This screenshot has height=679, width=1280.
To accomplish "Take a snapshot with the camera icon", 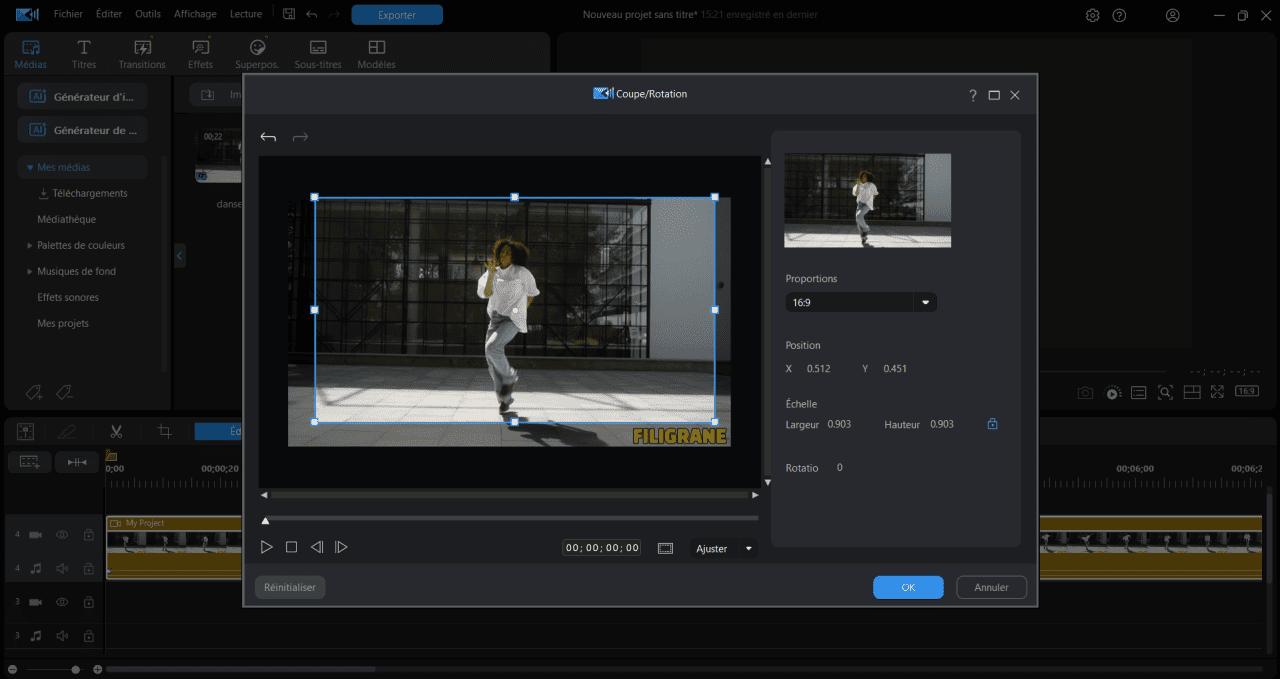I will click(1085, 392).
